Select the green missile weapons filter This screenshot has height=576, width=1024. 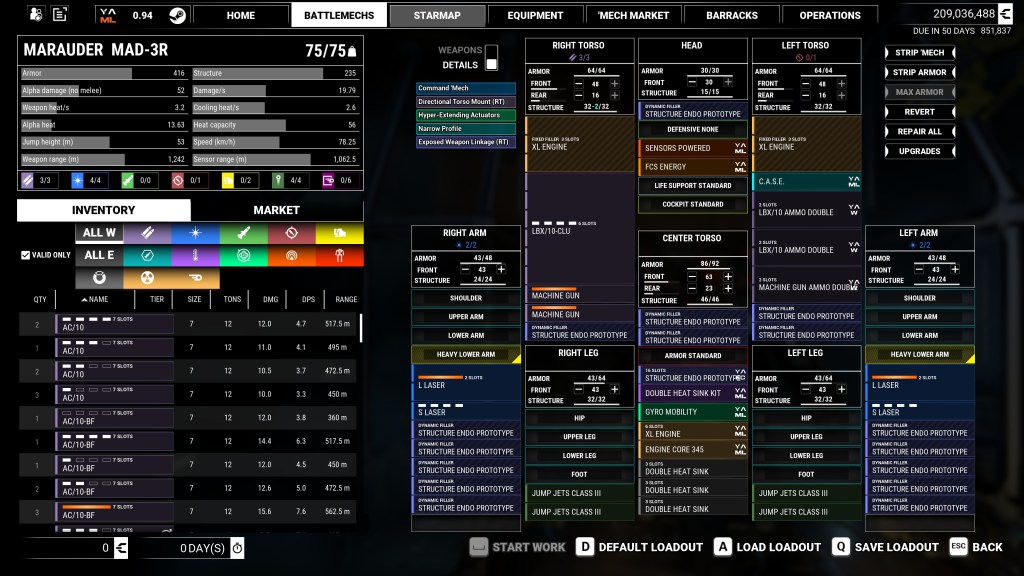(x=243, y=234)
